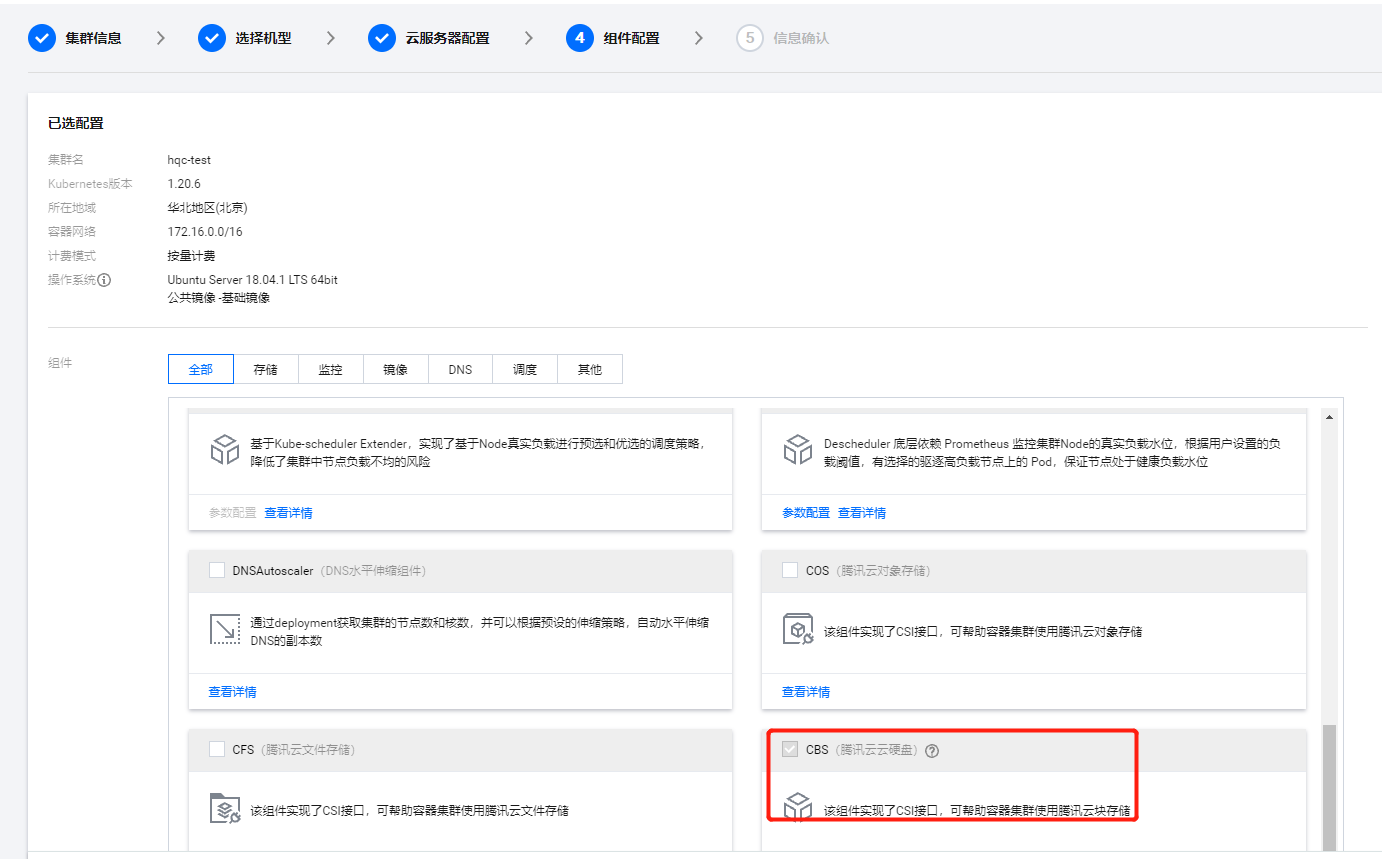
Task: Click the help icon next to CBS title
Action: click(932, 751)
